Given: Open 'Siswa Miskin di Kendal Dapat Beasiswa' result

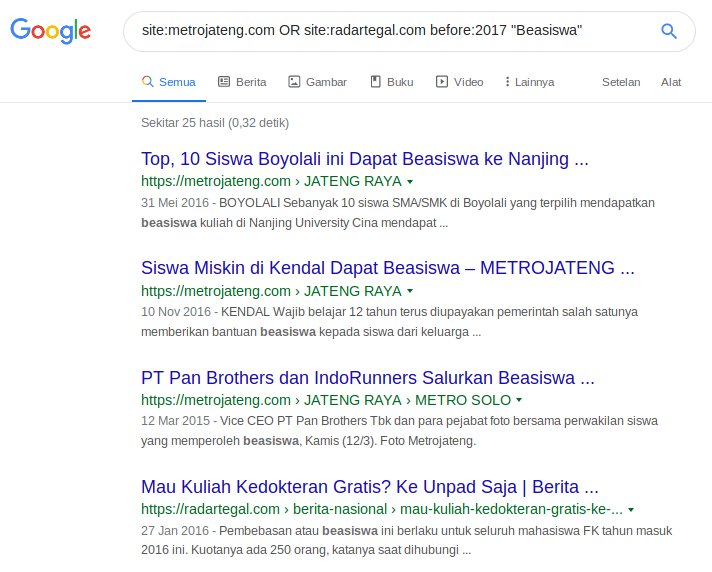Looking at the screenshot, I should click(x=388, y=268).
